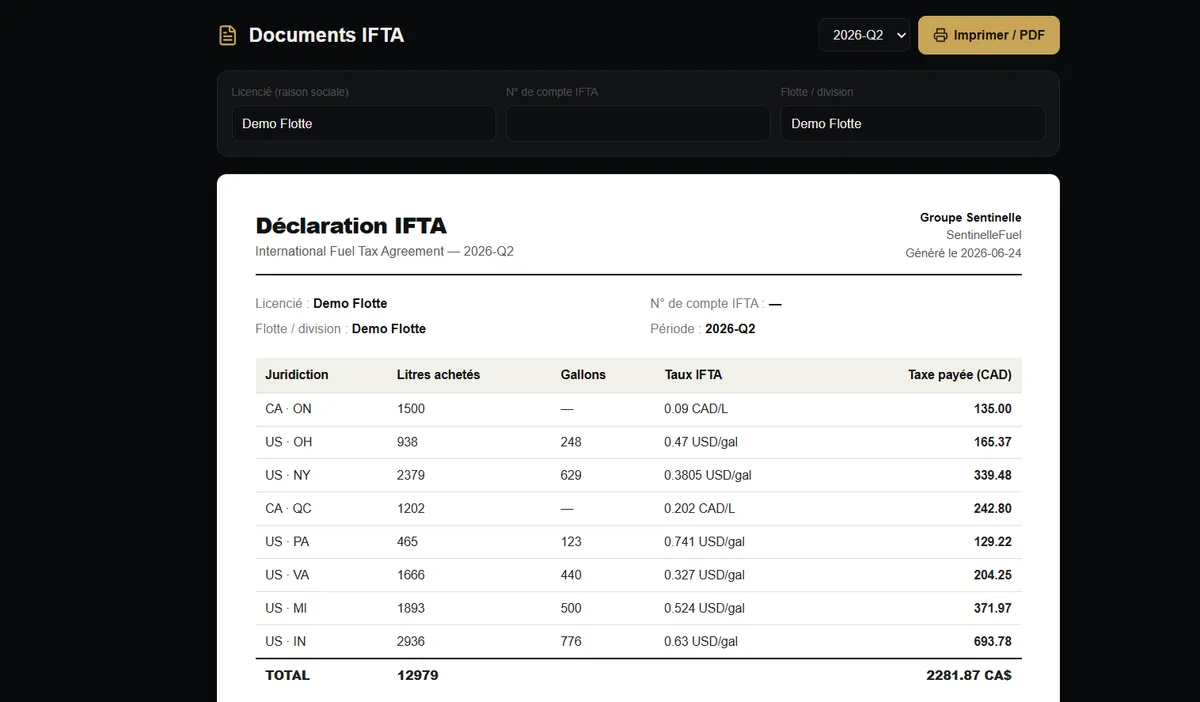Click the CA · QC jurisdiction cell
The image size is (1200, 702).
click(x=288, y=508)
